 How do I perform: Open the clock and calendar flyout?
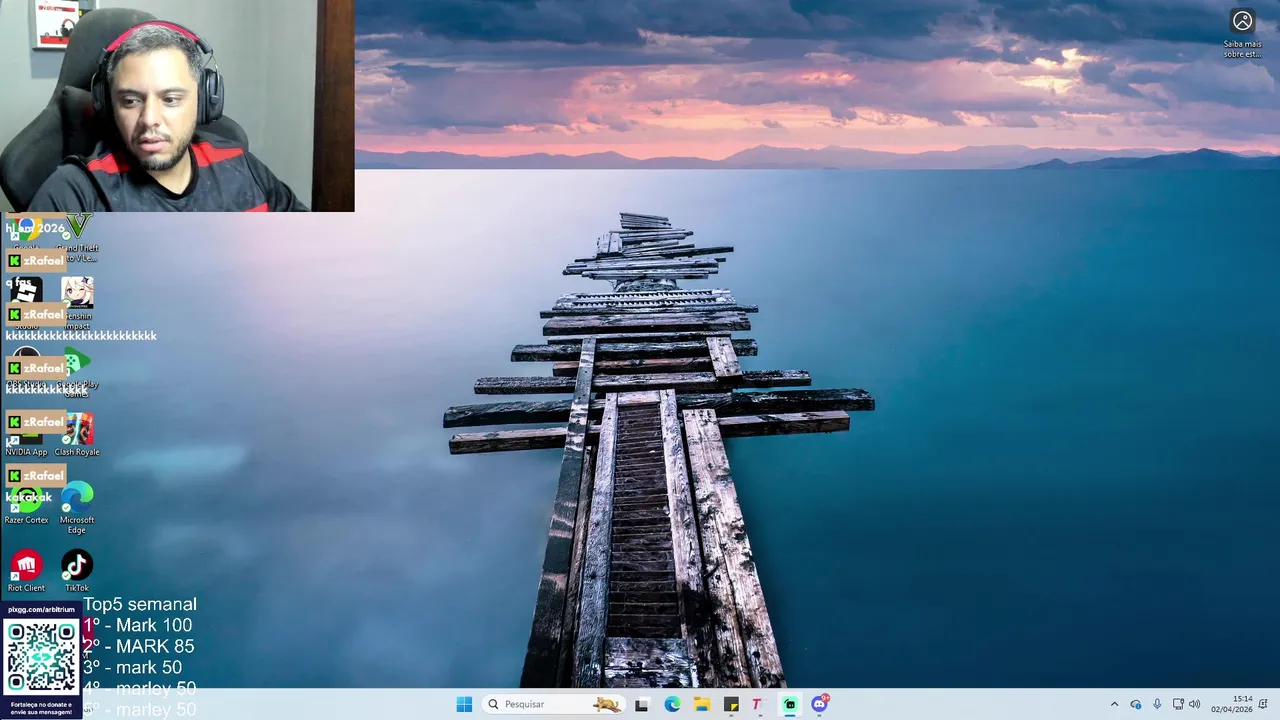[x=1232, y=704]
